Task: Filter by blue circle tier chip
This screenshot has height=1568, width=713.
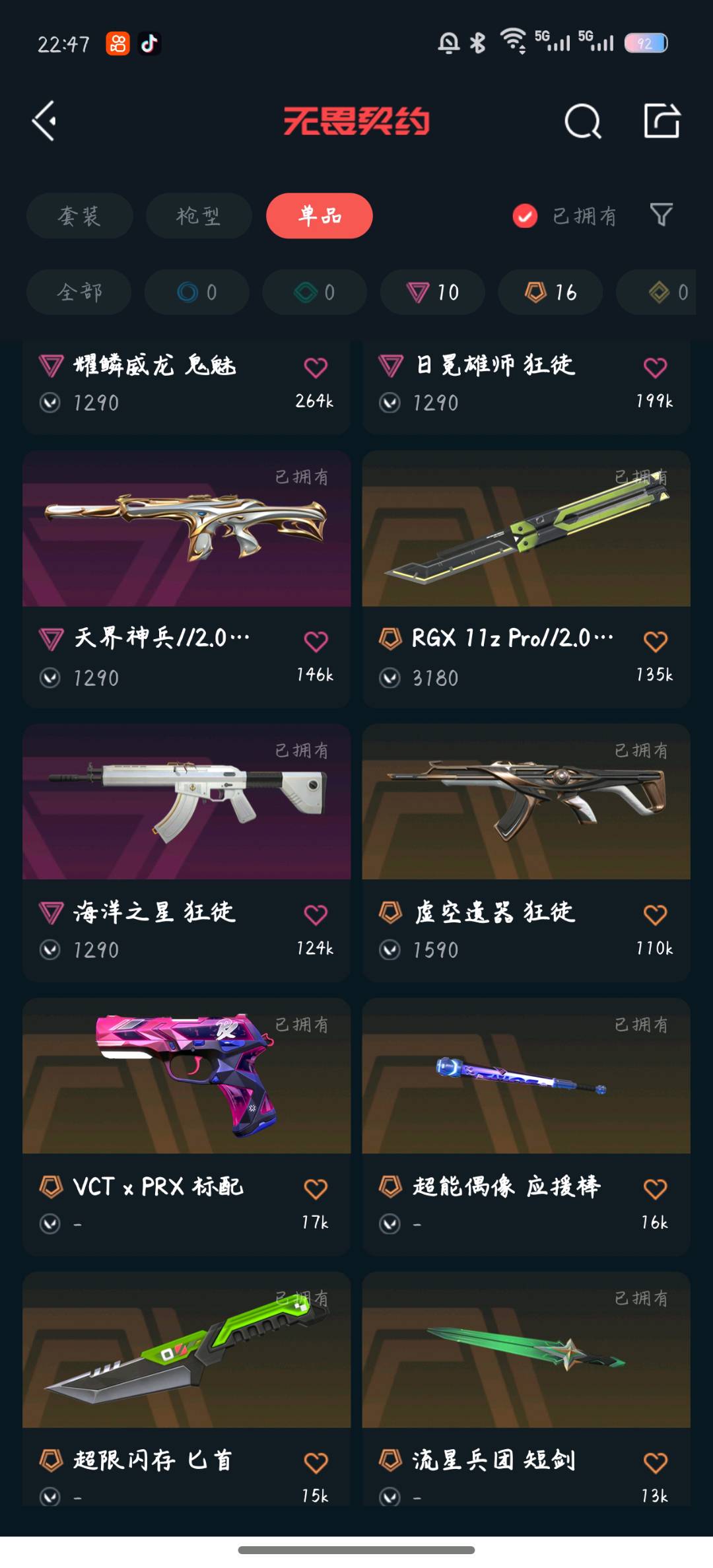Action: tap(197, 292)
